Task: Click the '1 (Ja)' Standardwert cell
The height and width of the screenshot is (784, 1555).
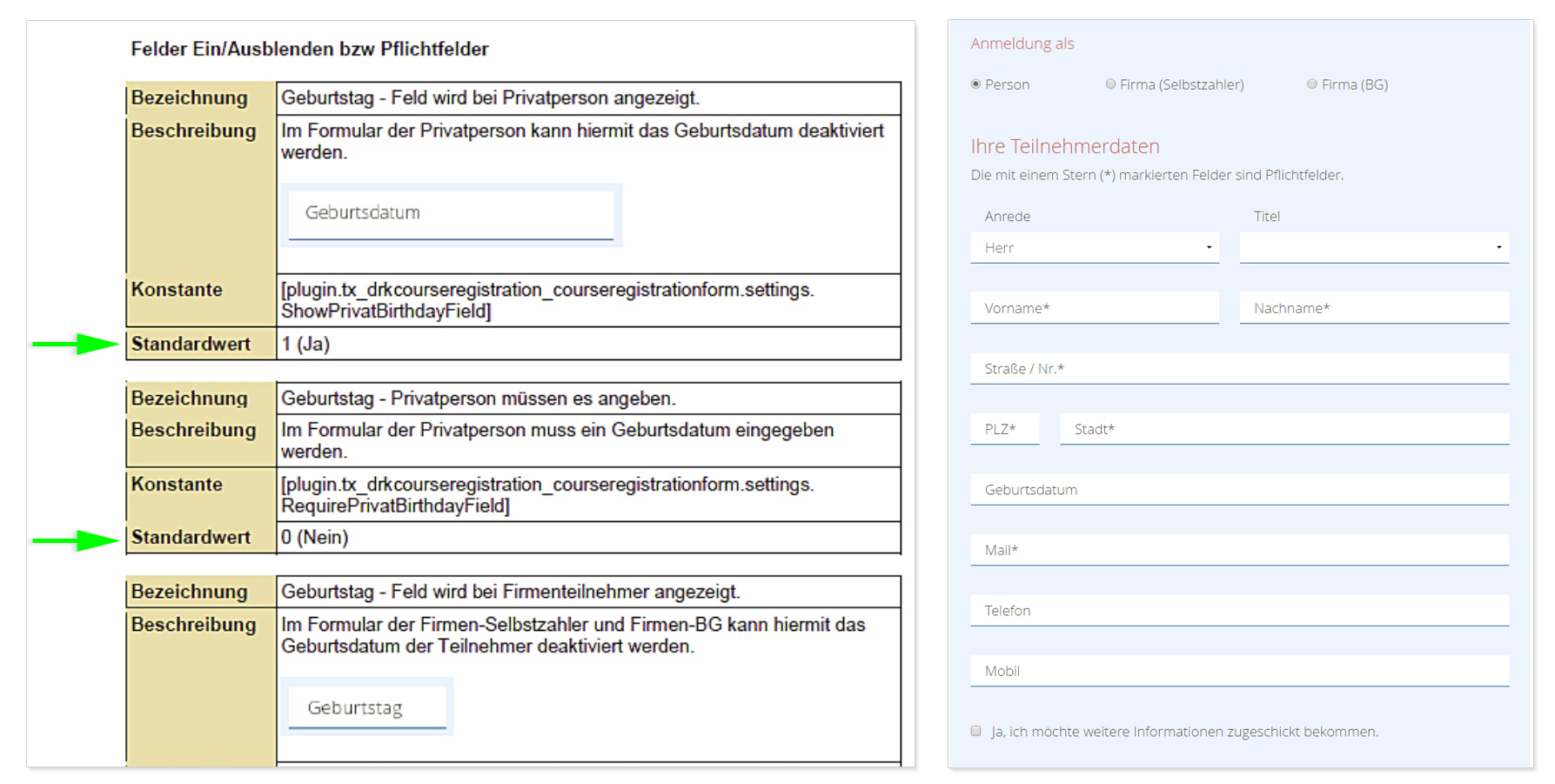Action: point(588,344)
